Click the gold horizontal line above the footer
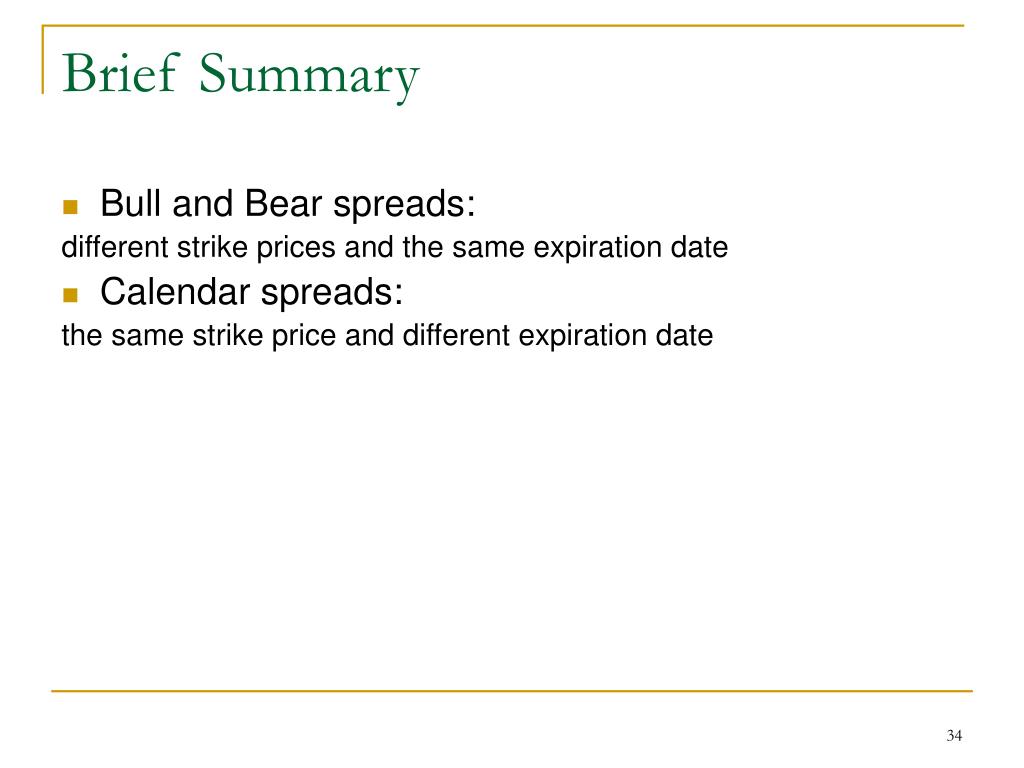Viewport: 1024px width, 768px height. pos(512,690)
